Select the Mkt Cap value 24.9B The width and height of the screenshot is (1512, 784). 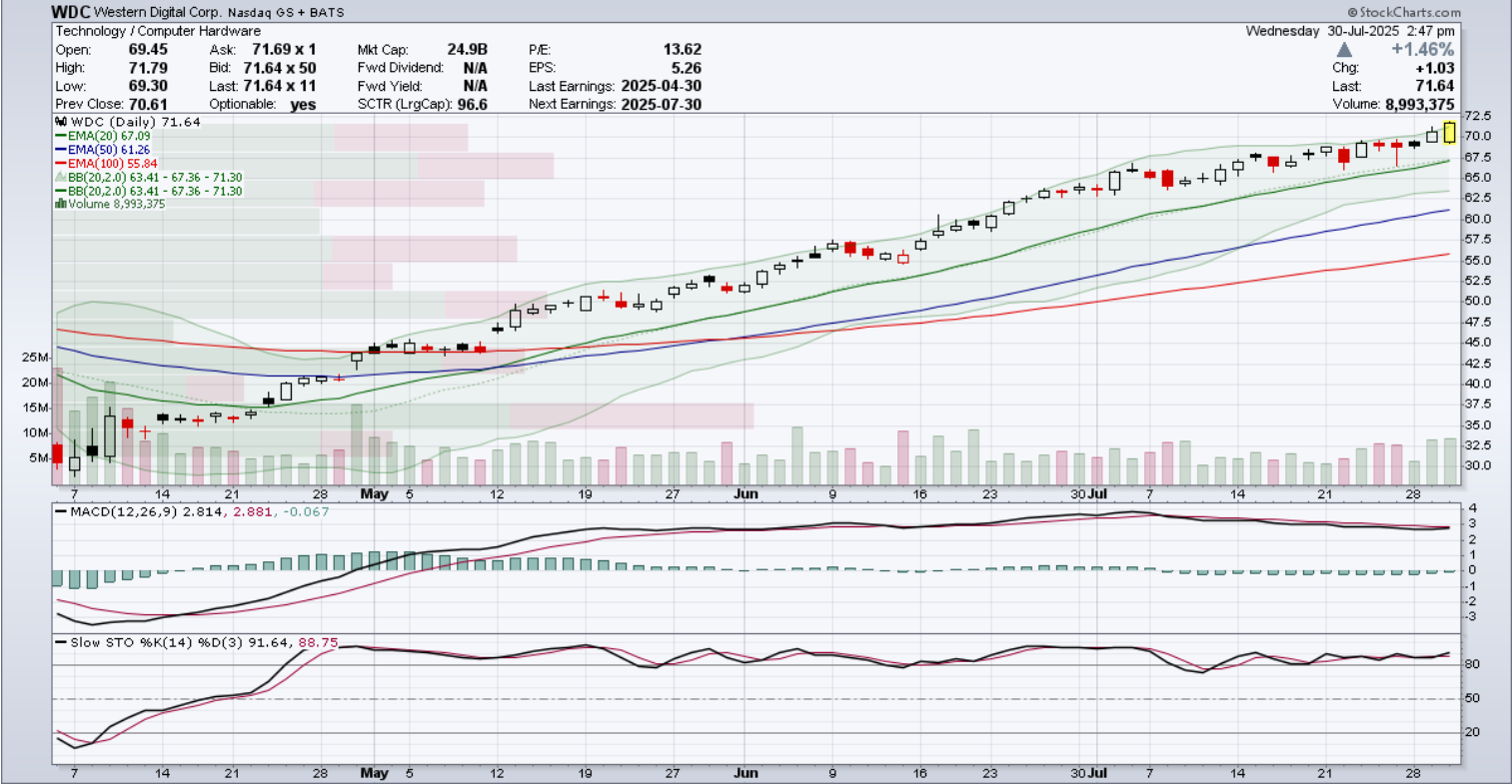point(468,49)
